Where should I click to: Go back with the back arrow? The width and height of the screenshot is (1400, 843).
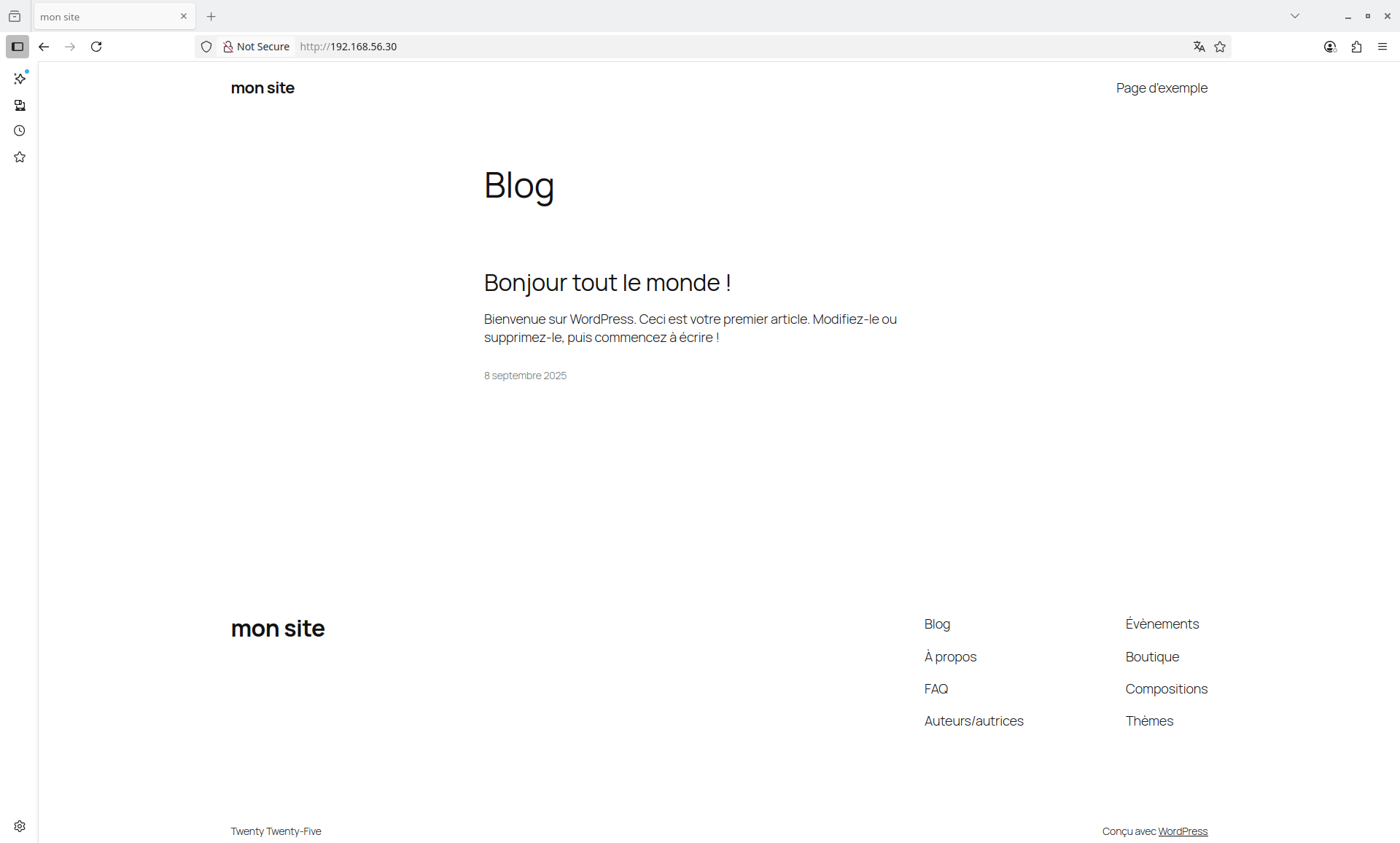(44, 47)
